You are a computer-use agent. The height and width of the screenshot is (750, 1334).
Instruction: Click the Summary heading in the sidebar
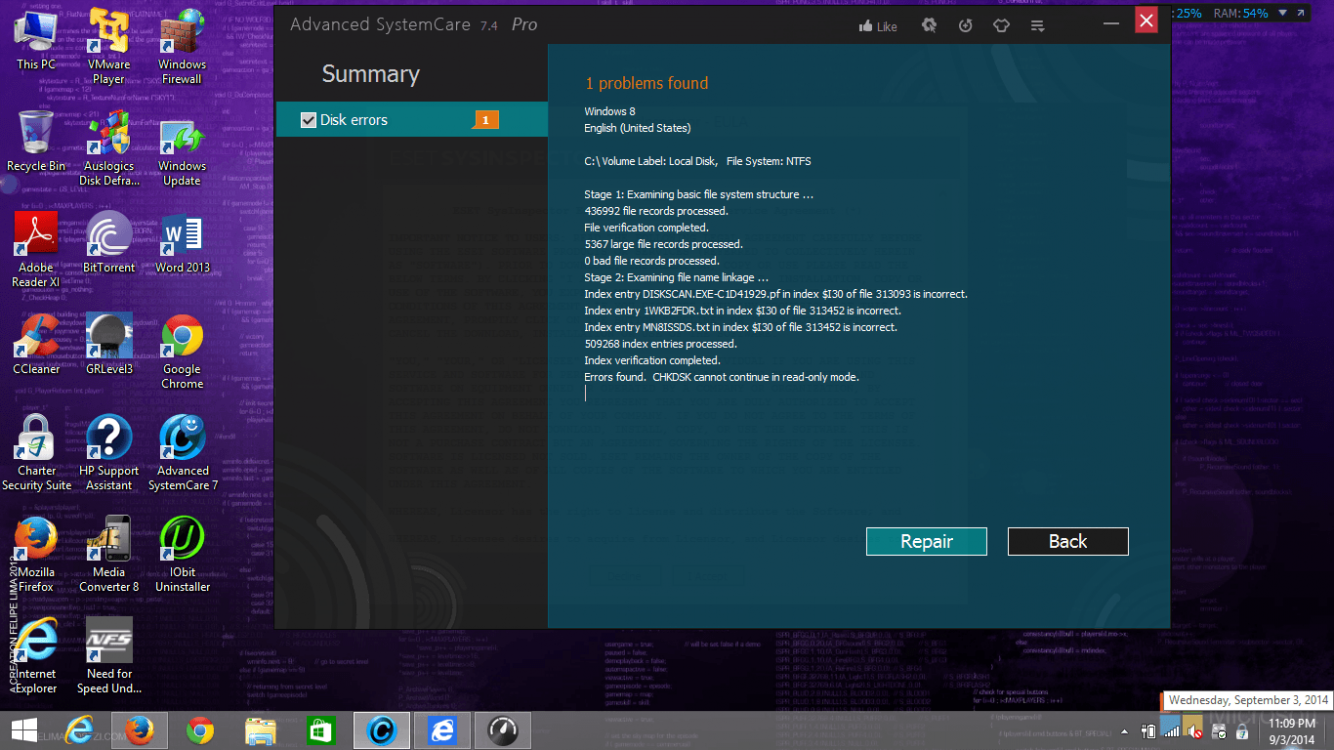point(370,74)
